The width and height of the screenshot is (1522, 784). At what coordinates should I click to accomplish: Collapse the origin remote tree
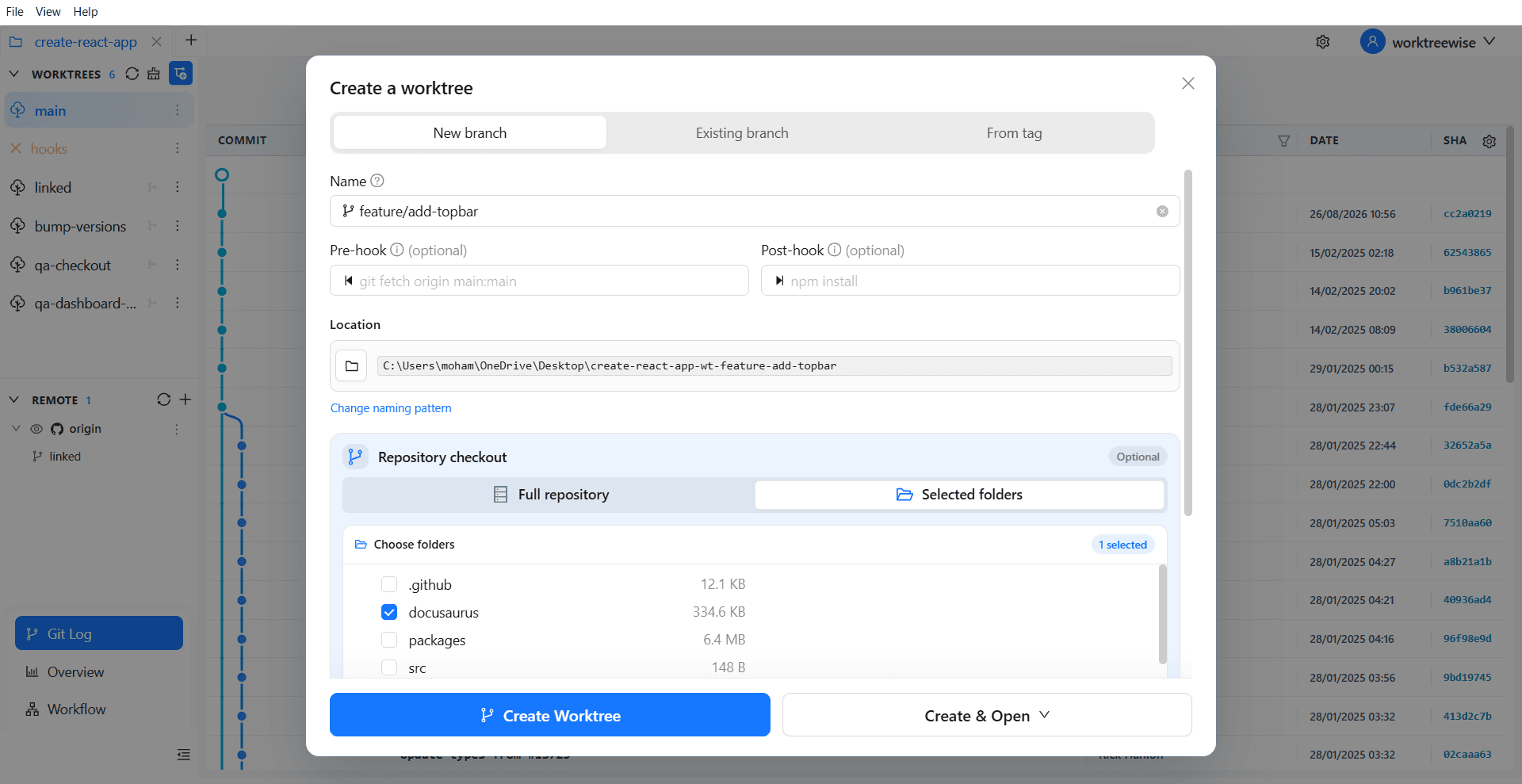coord(16,429)
